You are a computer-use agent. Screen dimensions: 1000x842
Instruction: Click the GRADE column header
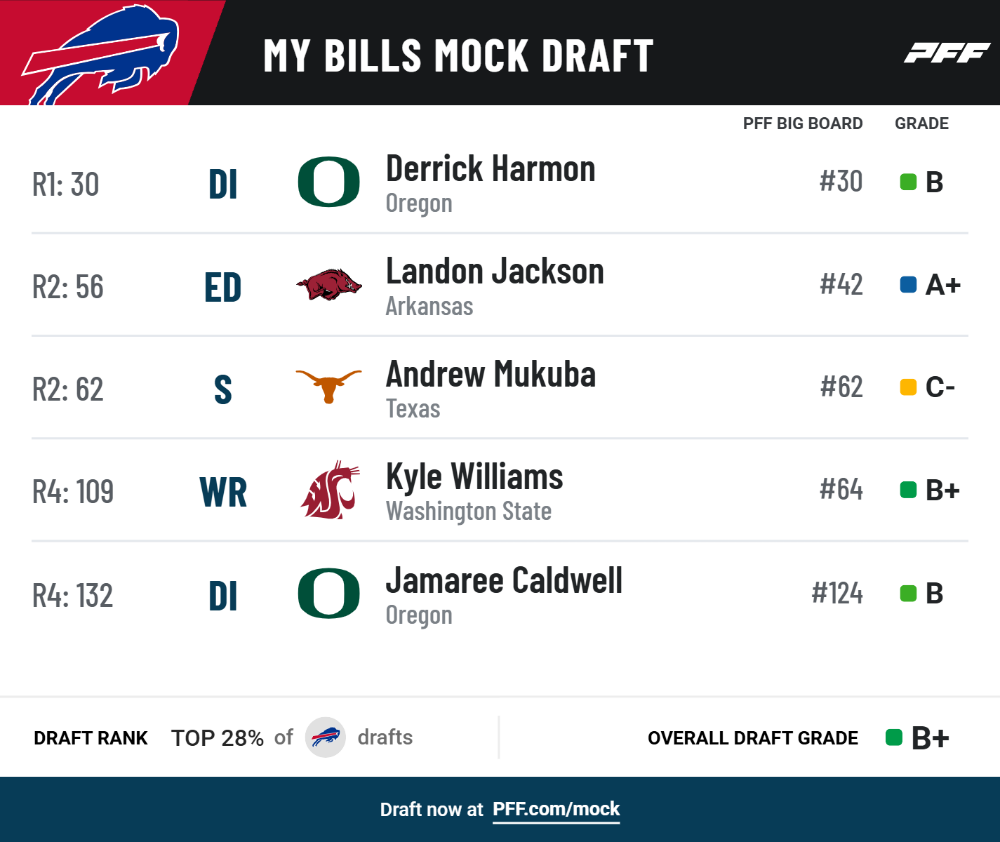922,123
